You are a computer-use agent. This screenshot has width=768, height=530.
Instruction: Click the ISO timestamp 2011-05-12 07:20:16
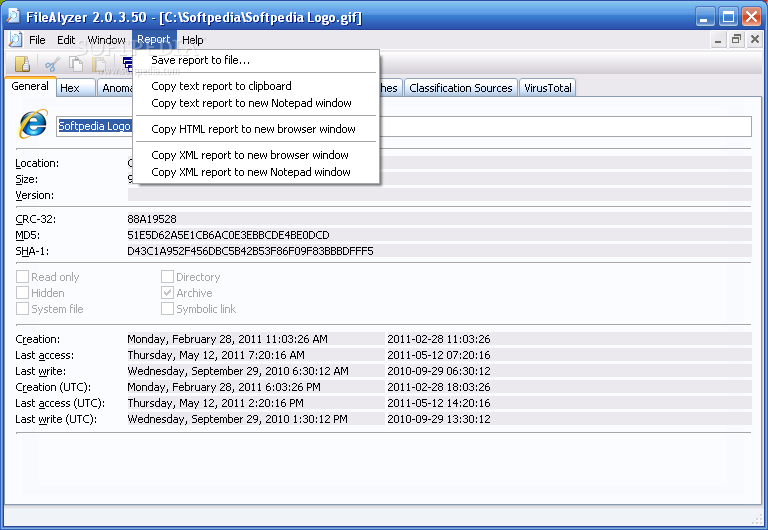point(439,355)
